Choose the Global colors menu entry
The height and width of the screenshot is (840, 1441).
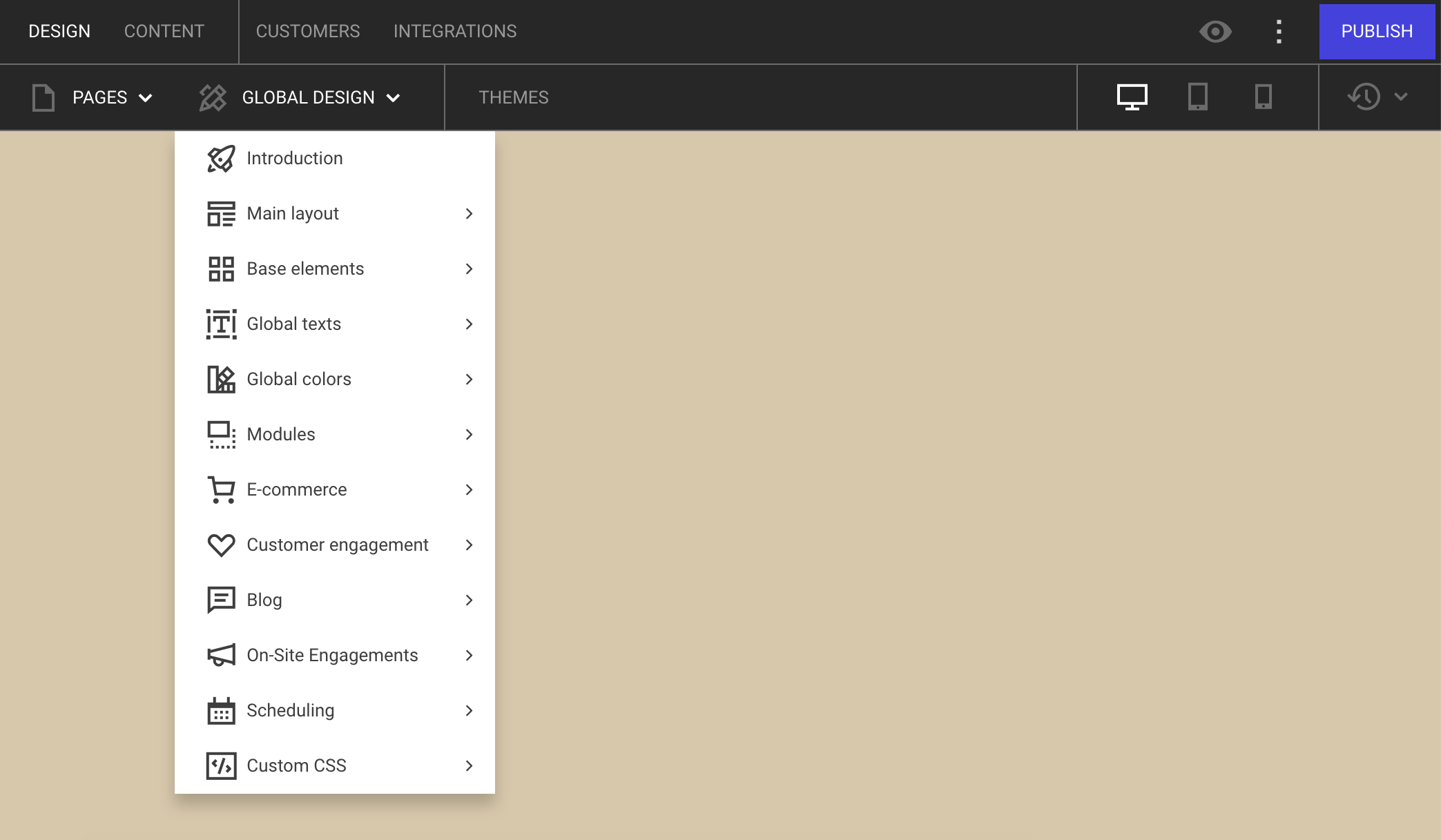click(335, 380)
